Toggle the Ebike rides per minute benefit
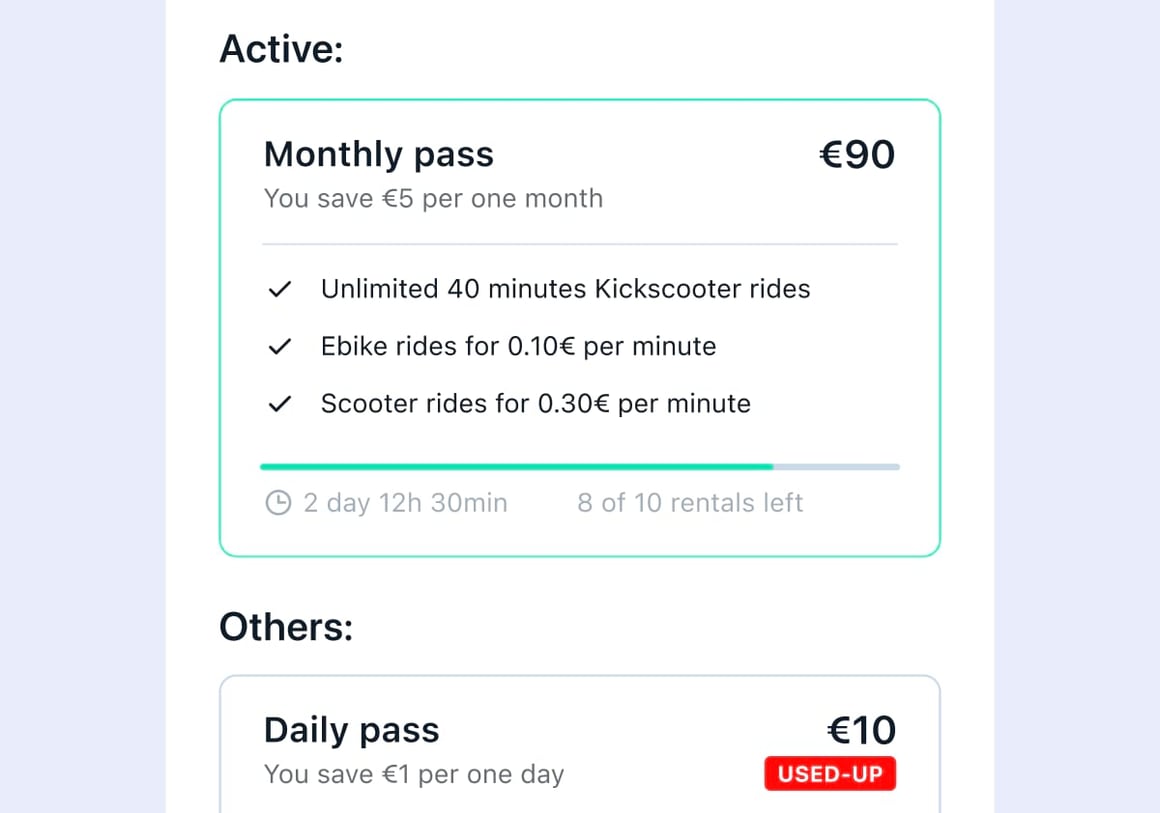The height and width of the screenshot is (813, 1160). [518, 346]
